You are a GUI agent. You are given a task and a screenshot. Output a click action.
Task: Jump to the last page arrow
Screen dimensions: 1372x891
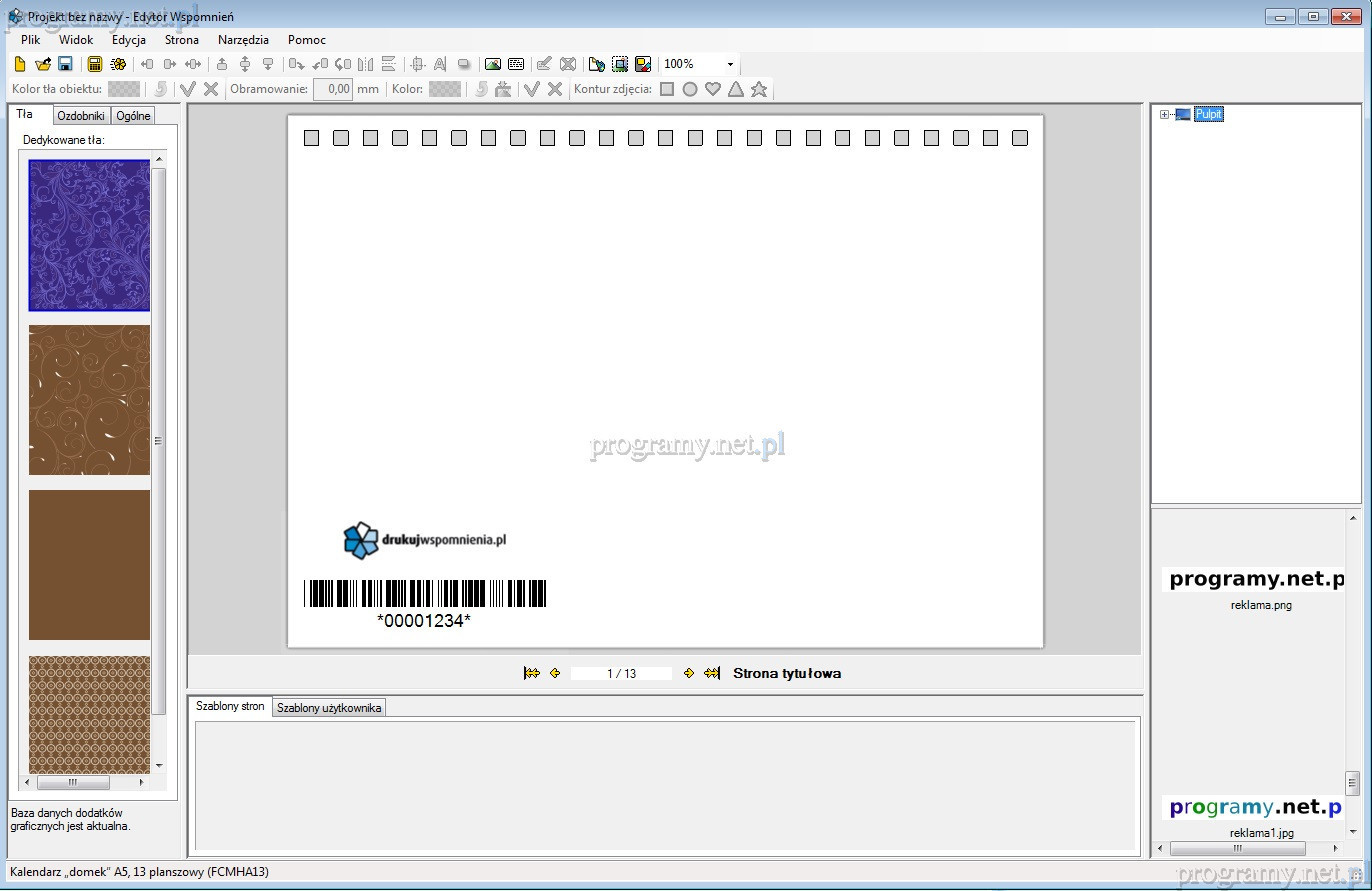coord(712,673)
